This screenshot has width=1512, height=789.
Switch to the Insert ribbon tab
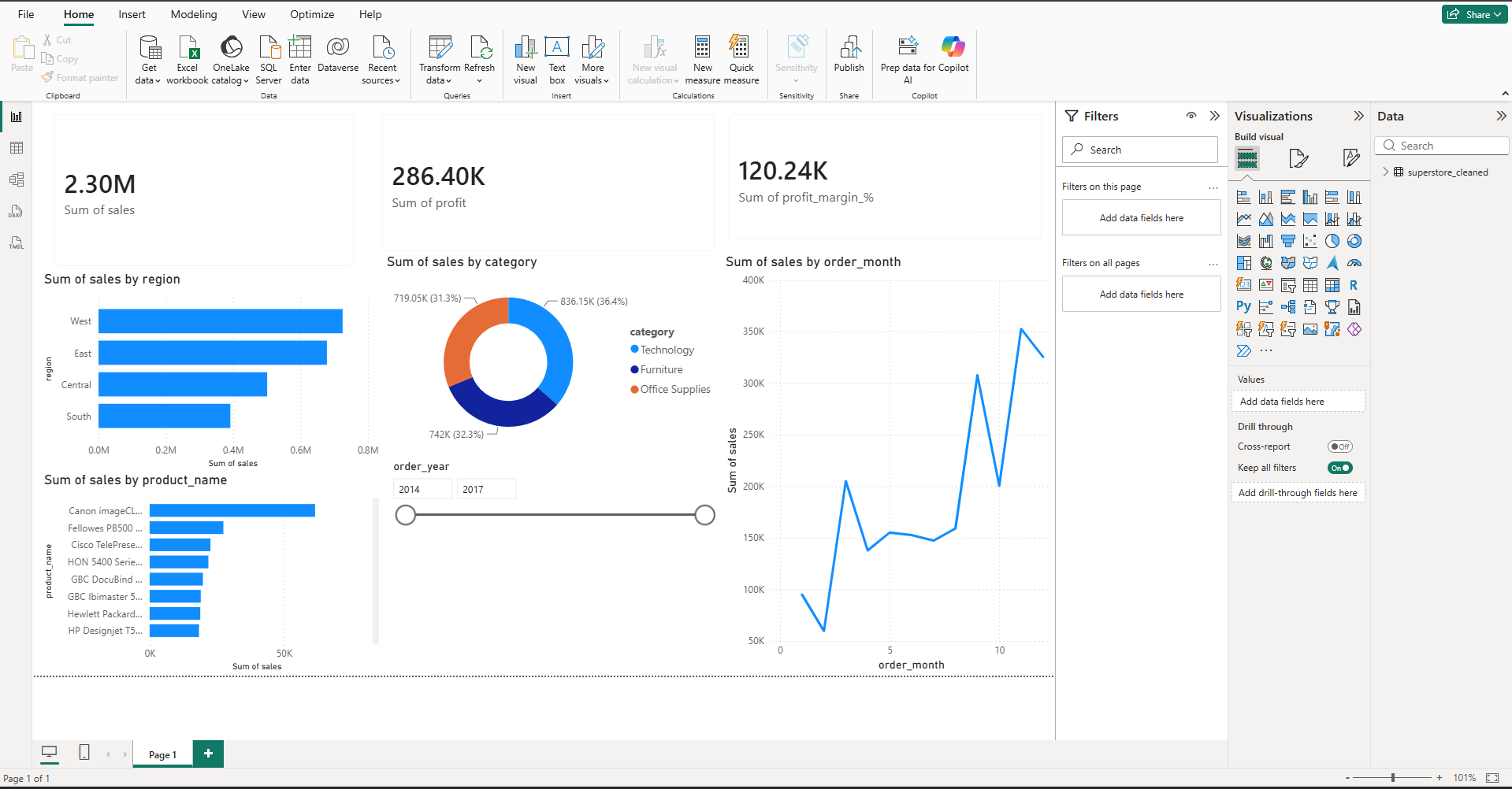132,14
